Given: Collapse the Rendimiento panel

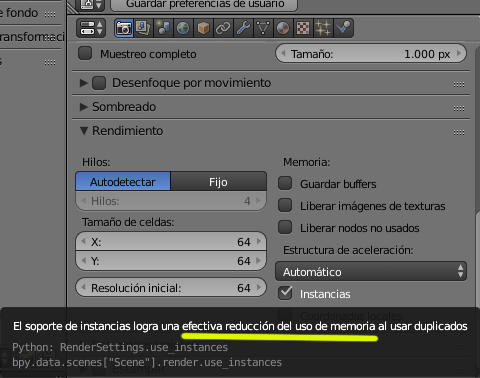Looking at the screenshot, I should tap(84, 131).
